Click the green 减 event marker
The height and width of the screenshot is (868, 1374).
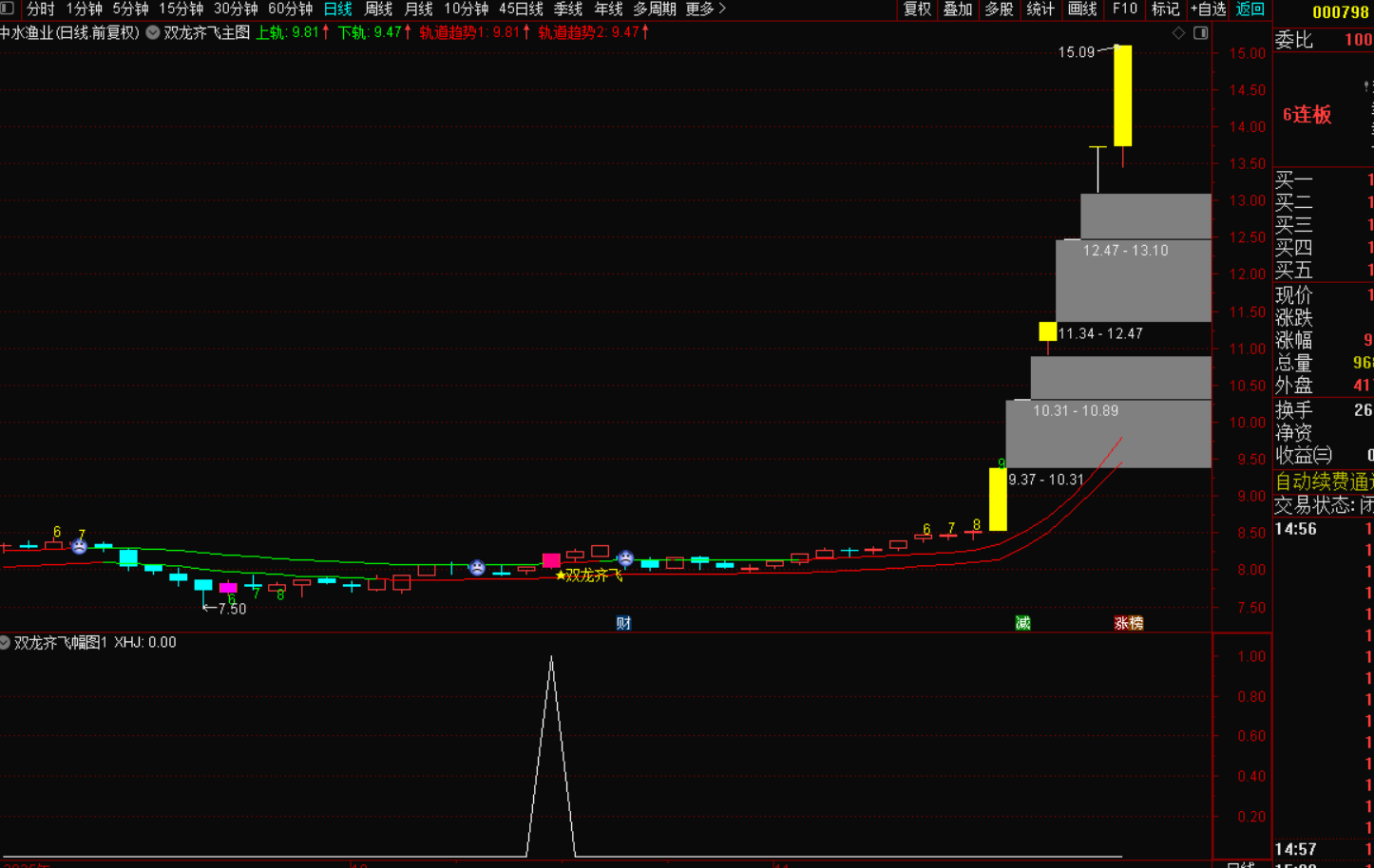(1022, 623)
